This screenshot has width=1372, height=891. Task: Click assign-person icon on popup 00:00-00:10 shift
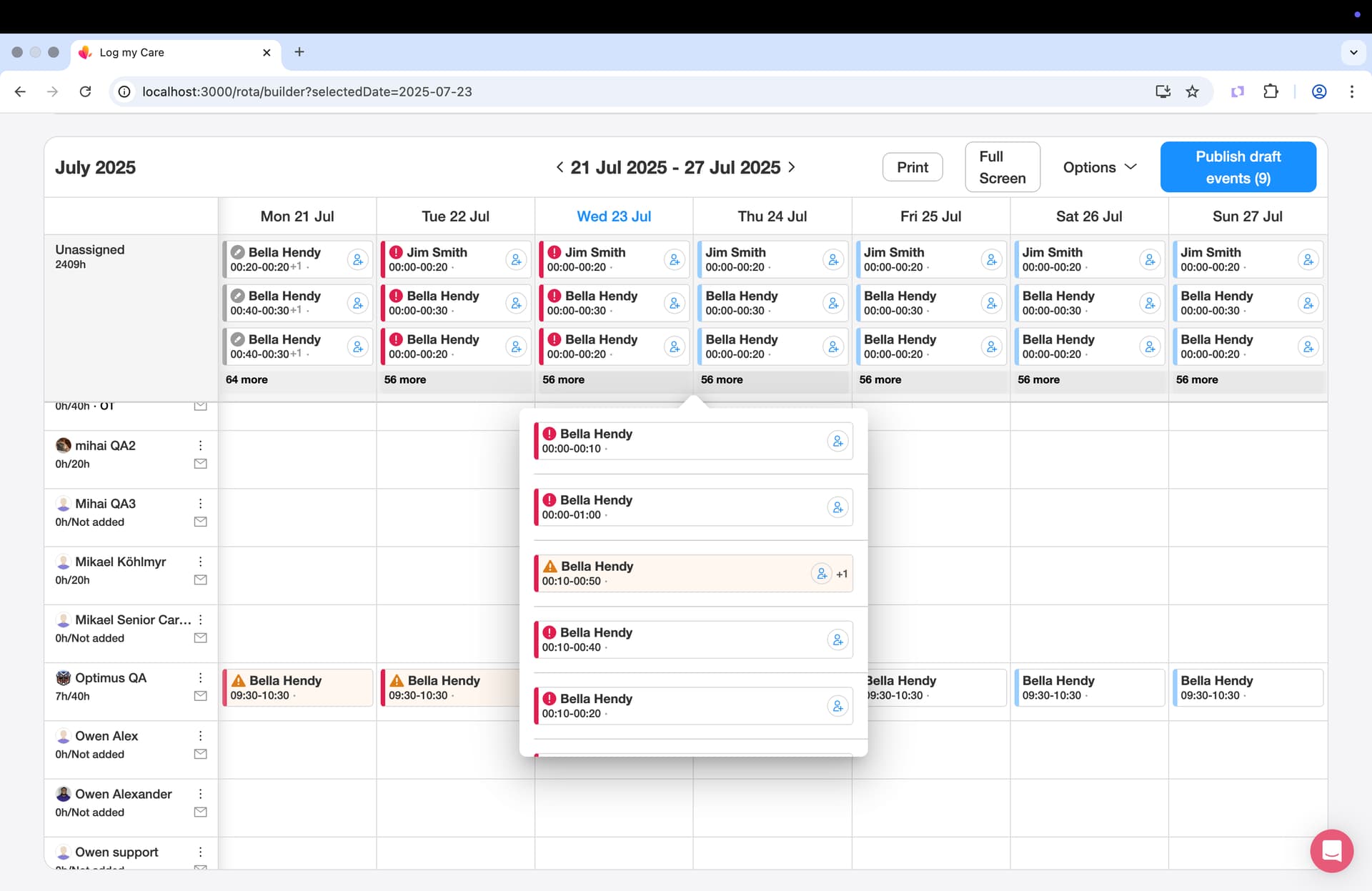pyautogui.click(x=837, y=441)
